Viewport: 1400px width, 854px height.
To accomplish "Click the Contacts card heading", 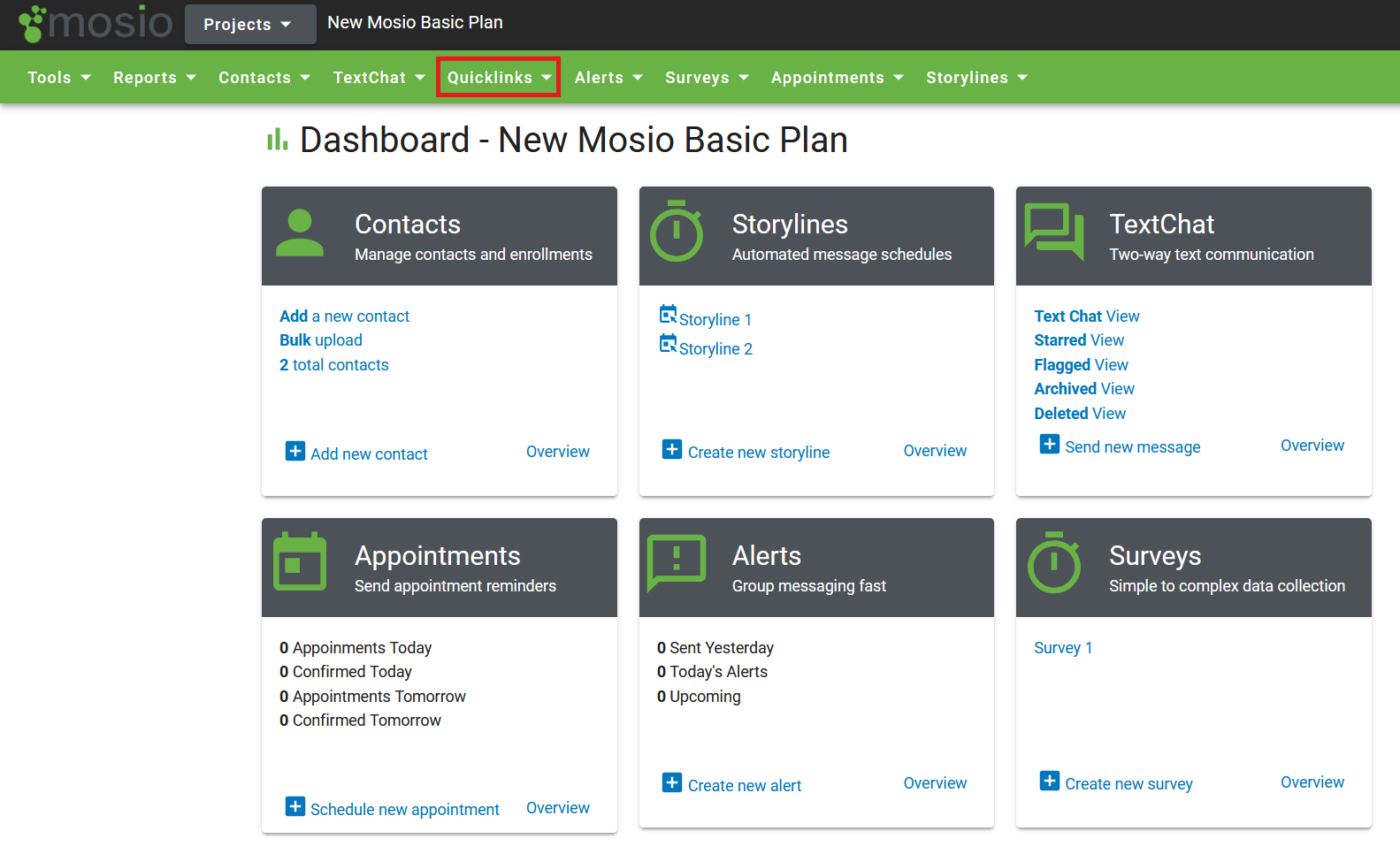I will [408, 225].
